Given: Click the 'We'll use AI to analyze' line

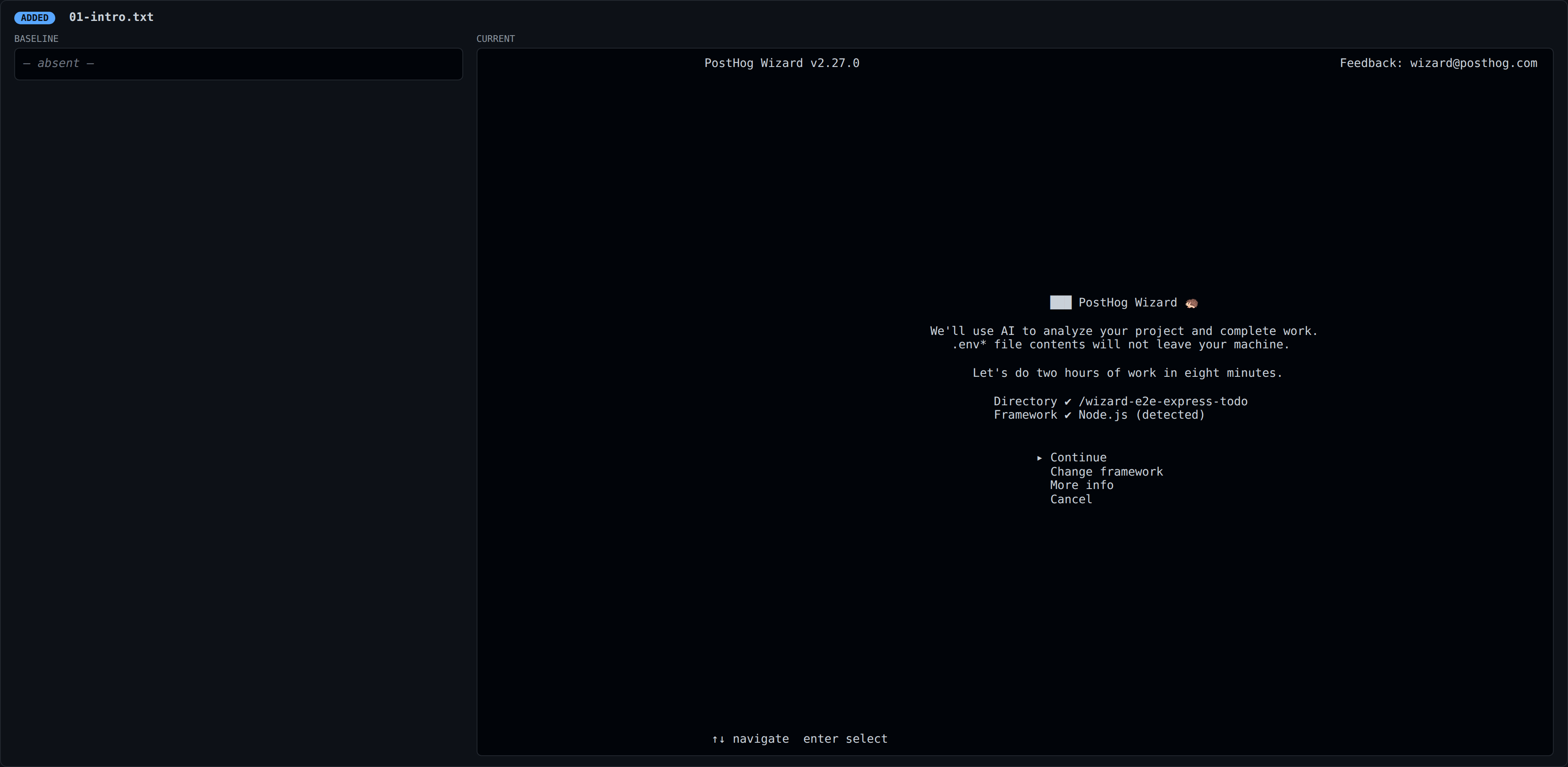Looking at the screenshot, I should pos(1124,331).
